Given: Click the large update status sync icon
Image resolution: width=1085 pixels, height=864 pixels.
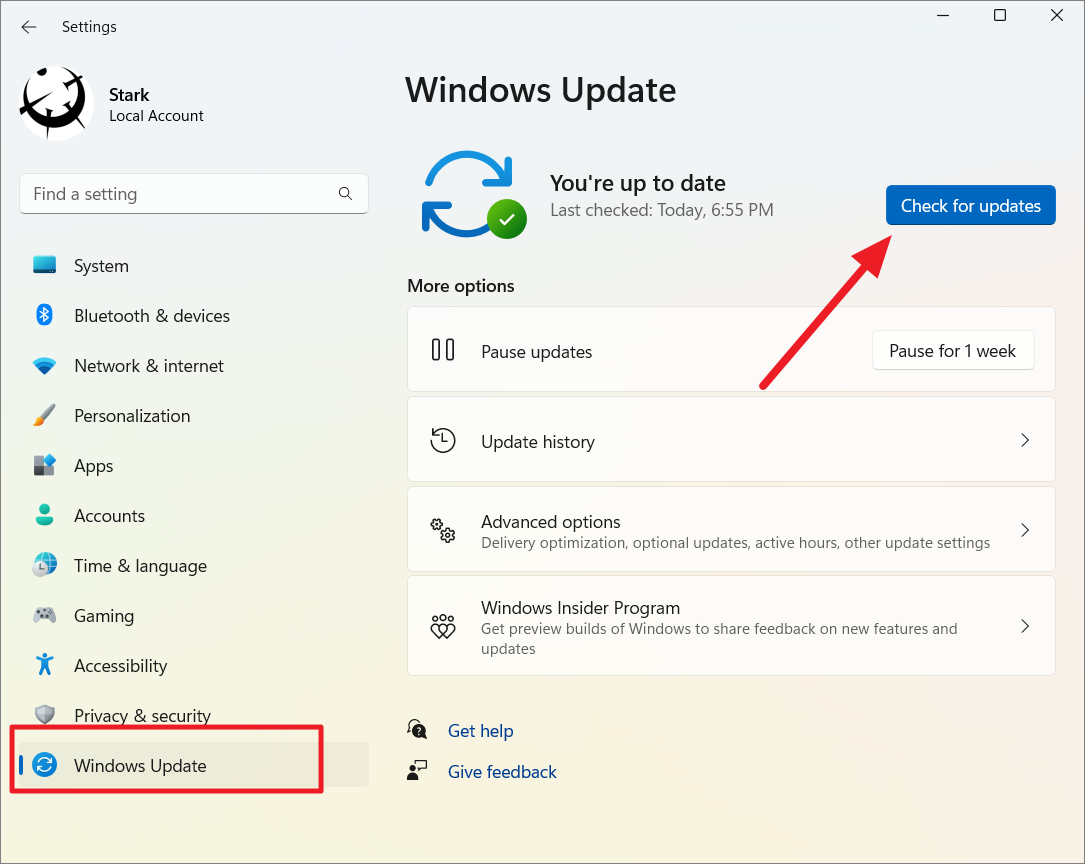Looking at the screenshot, I should tap(473, 195).
